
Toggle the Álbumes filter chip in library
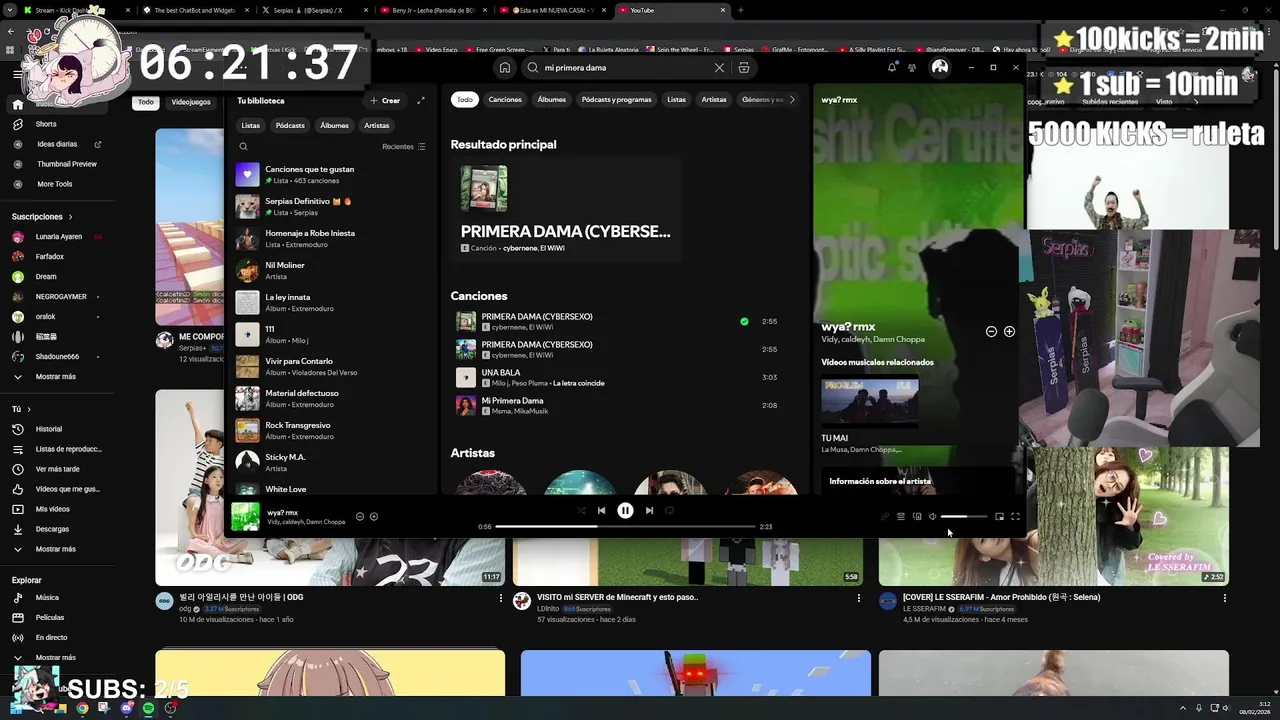point(334,126)
